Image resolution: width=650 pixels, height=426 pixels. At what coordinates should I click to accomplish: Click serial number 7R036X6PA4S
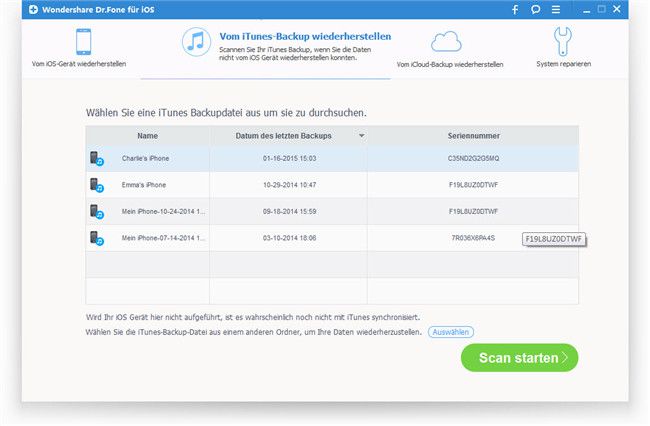pyautogui.click(x=473, y=238)
